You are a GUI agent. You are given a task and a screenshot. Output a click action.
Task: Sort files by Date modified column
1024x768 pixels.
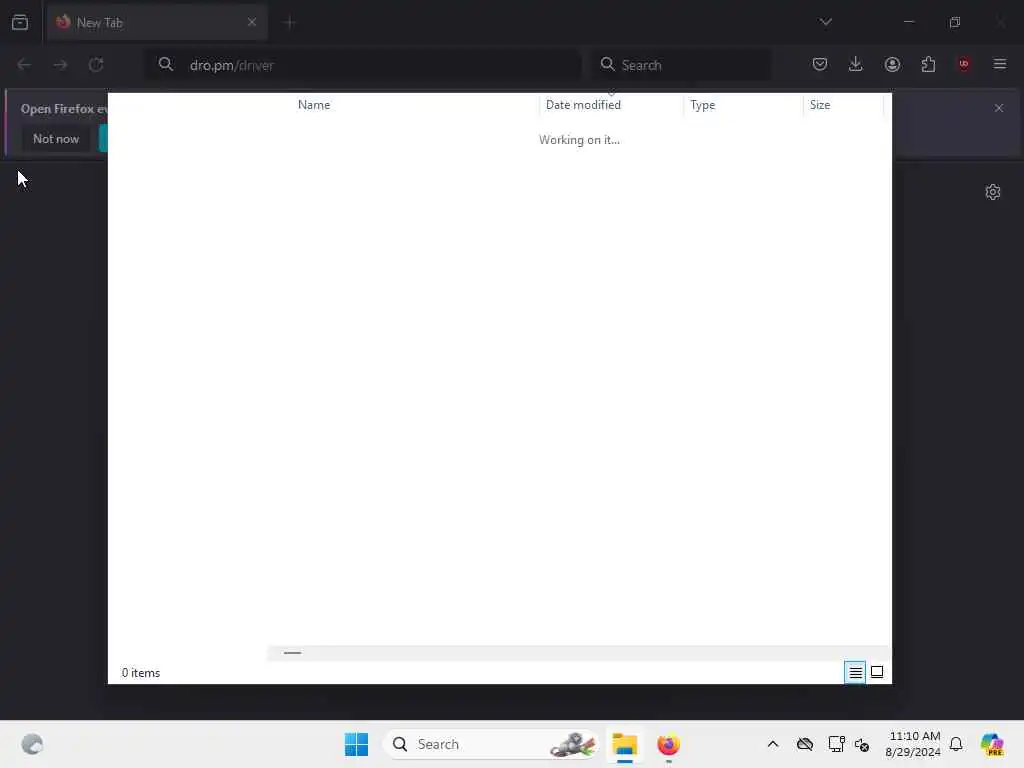[583, 105]
